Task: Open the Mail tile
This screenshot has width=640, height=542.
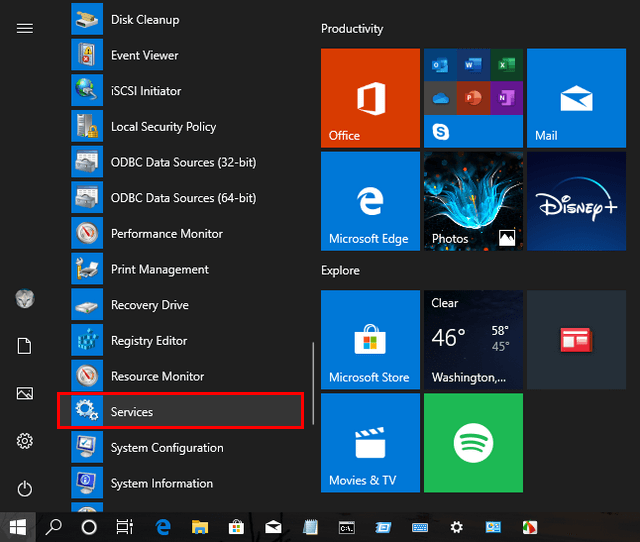Action: pos(576,98)
